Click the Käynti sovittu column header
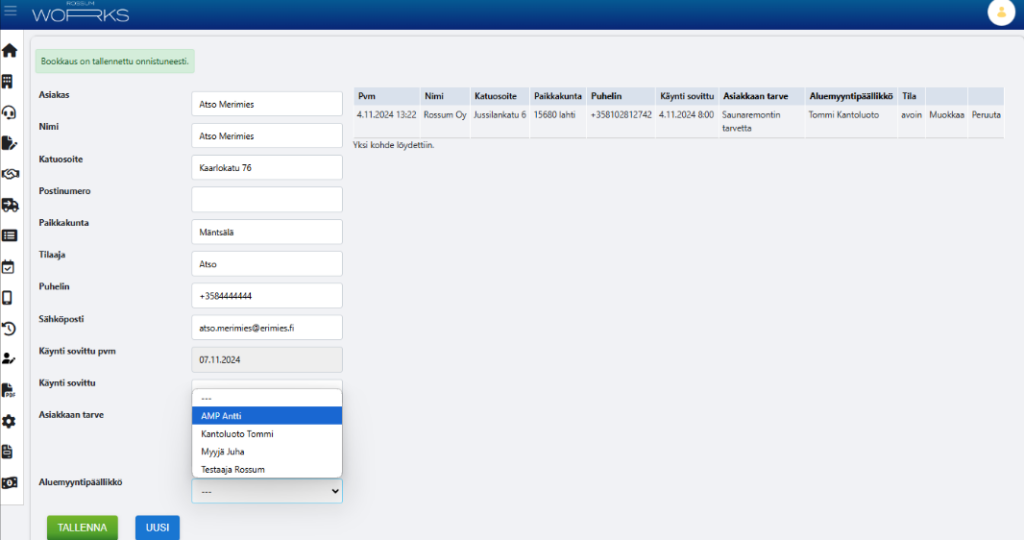The height and width of the screenshot is (540, 1024). [x=687, y=96]
